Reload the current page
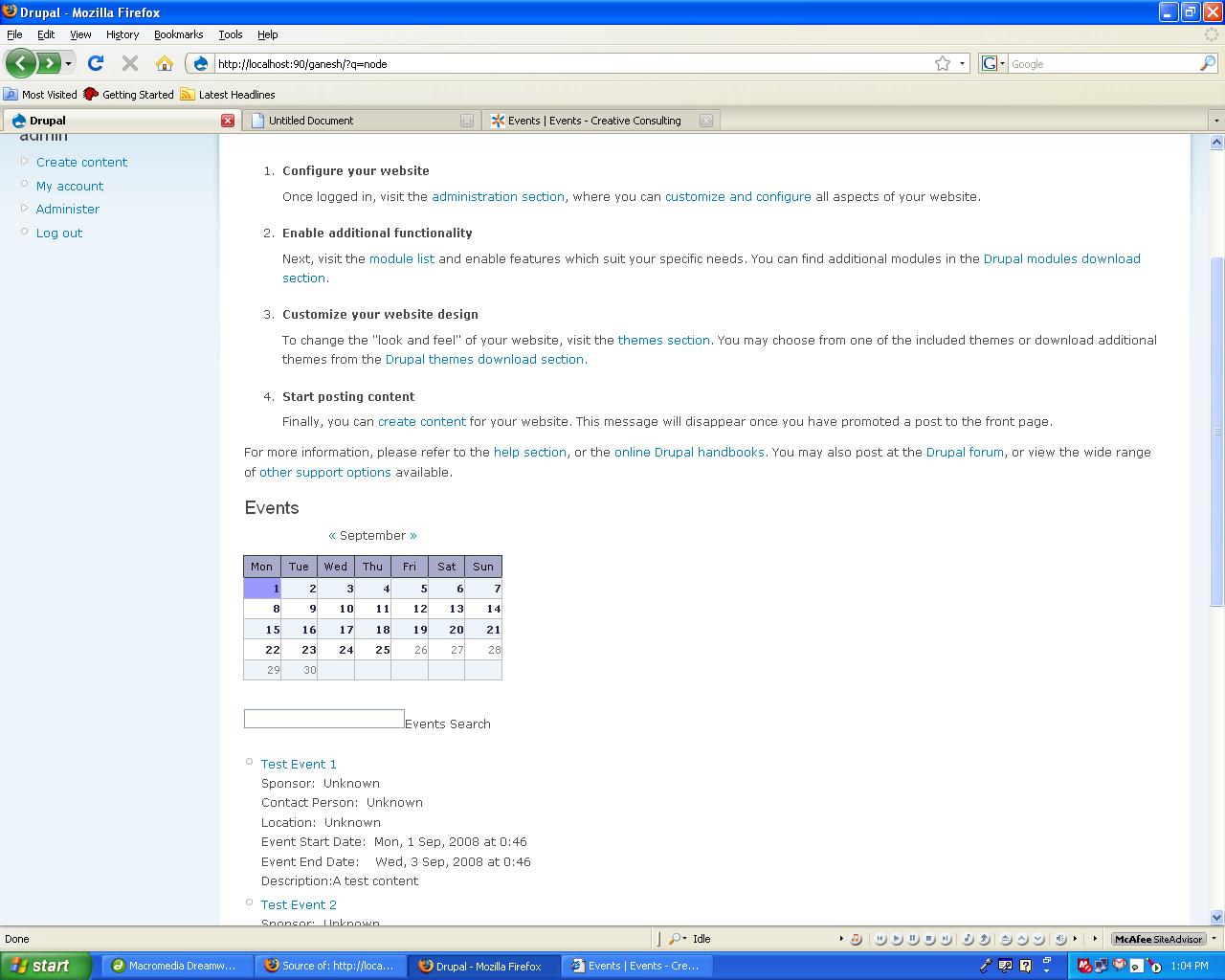The image size is (1225, 980). click(x=95, y=63)
